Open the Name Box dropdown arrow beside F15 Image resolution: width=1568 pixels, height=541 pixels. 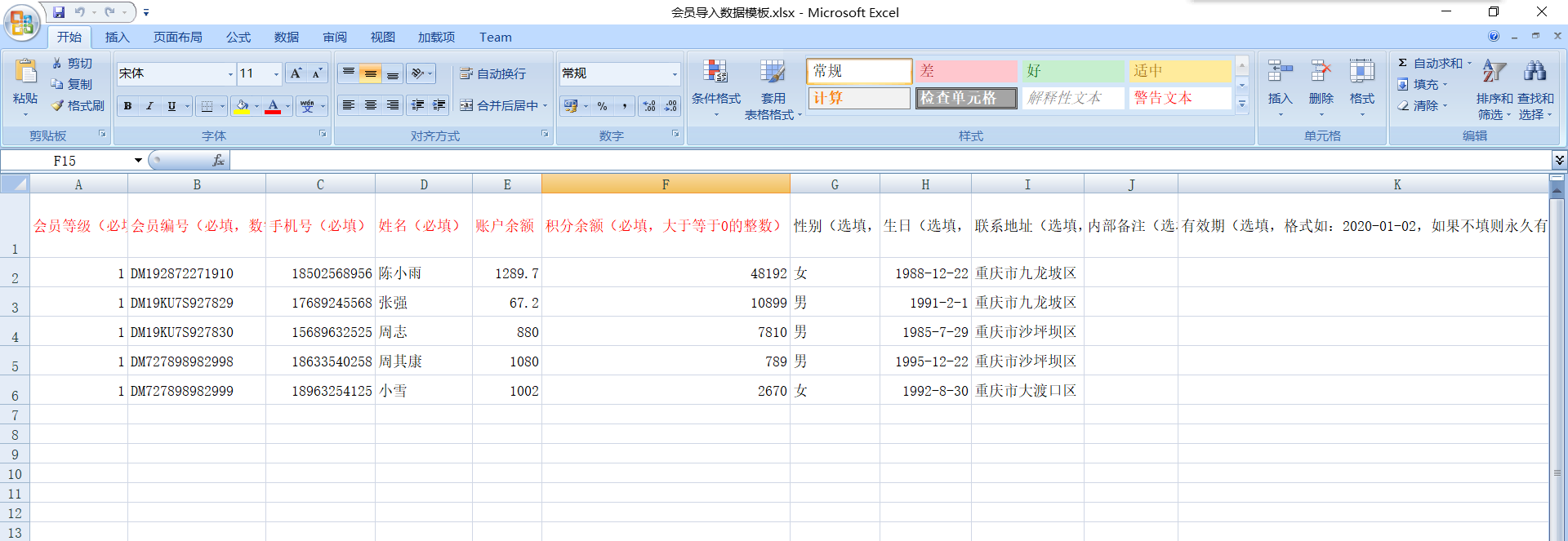138,161
